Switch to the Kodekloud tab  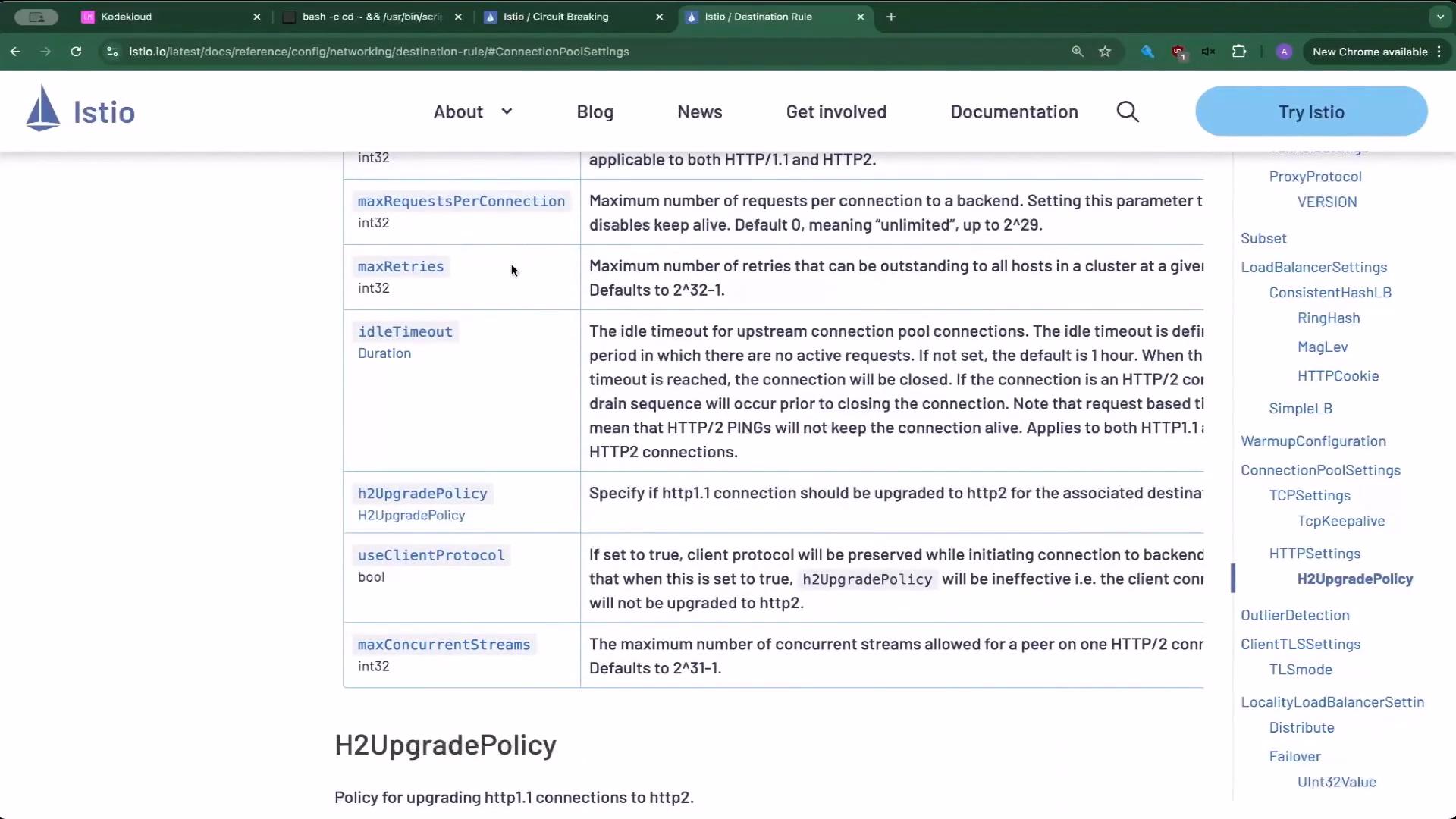[x=171, y=17]
